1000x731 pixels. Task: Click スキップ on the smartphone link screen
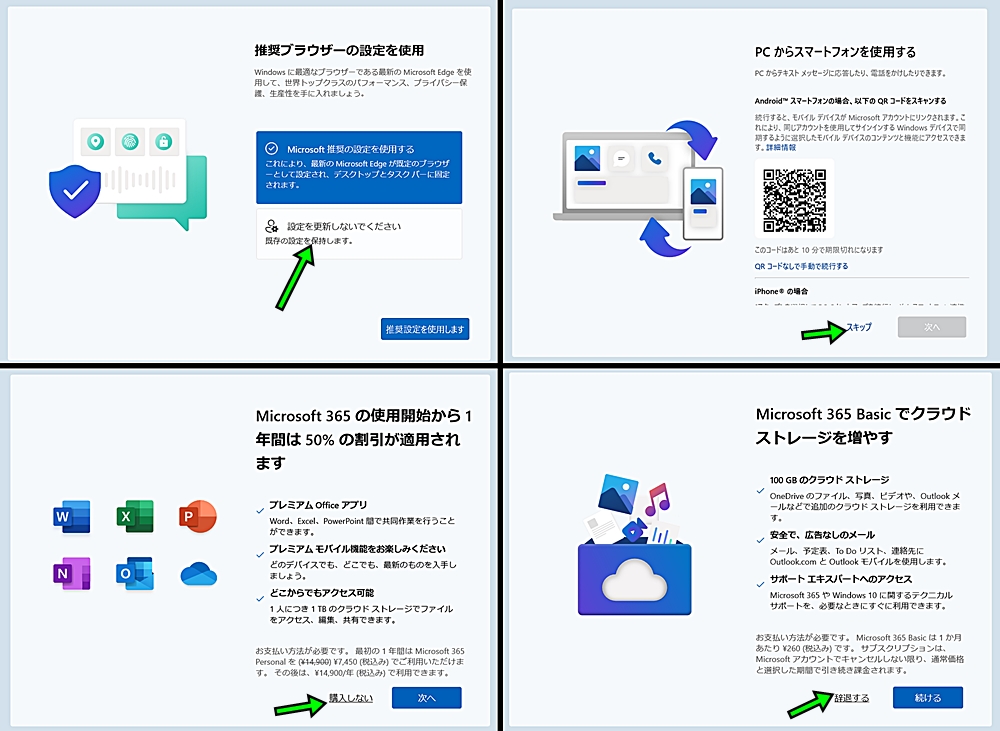tap(858, 327)
